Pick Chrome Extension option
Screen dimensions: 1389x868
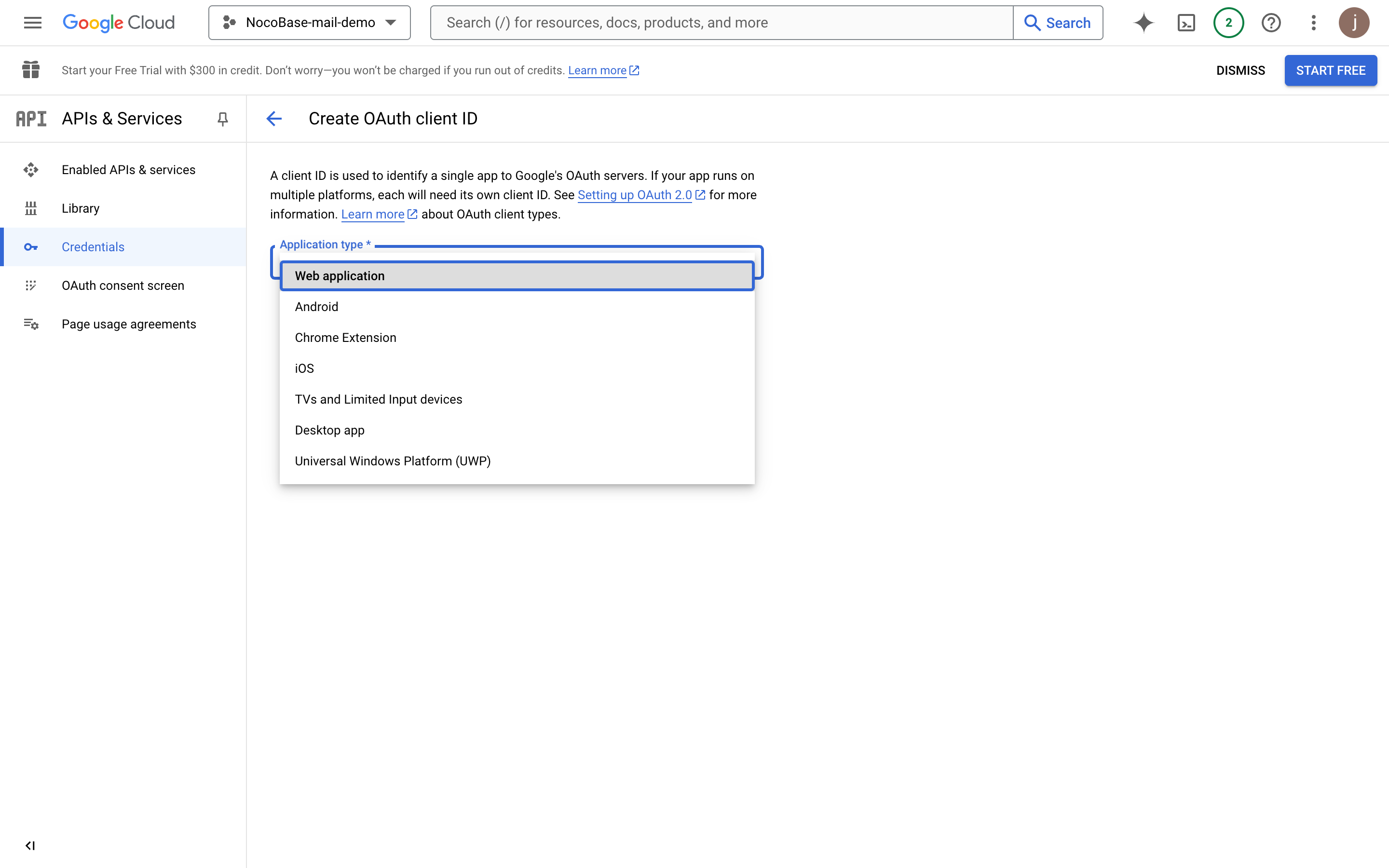[x=345, y=338]
